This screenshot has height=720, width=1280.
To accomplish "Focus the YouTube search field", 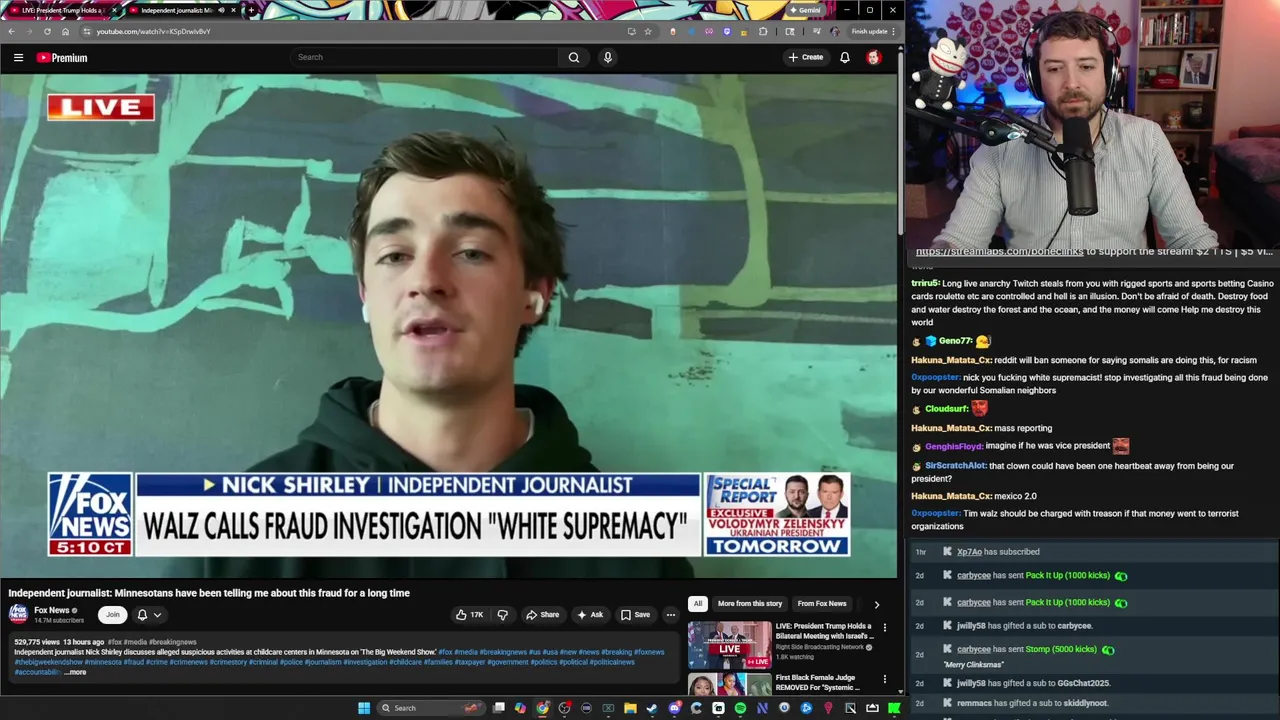I will (425, 57).
